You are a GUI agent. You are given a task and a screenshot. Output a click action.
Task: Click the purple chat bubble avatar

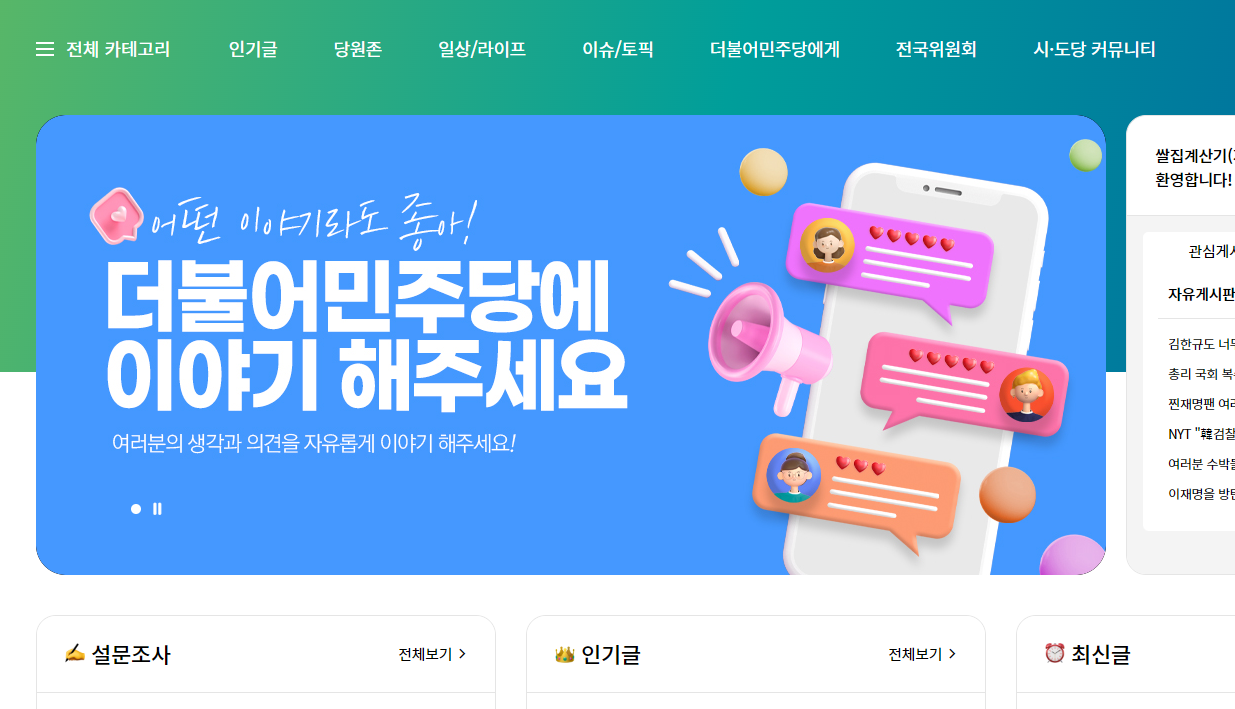coord(827,245)
